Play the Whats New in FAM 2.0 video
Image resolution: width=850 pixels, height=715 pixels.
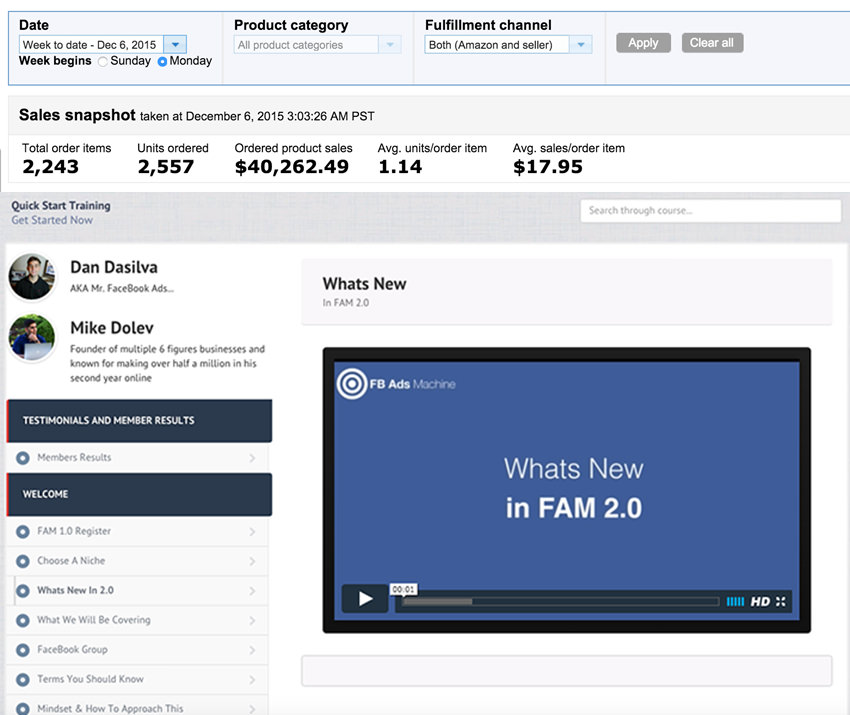(x=365, y=599)
